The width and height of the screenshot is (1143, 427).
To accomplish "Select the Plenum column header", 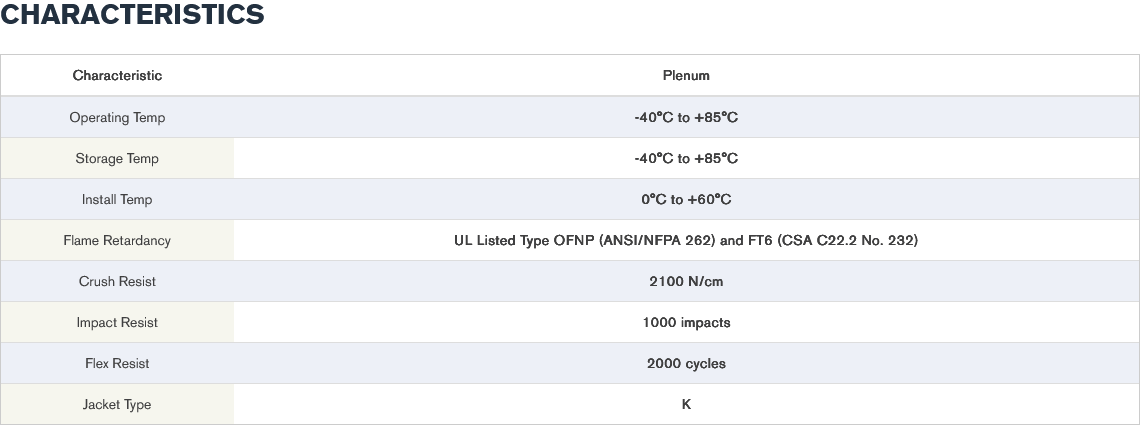I will (x=686, y=75).
